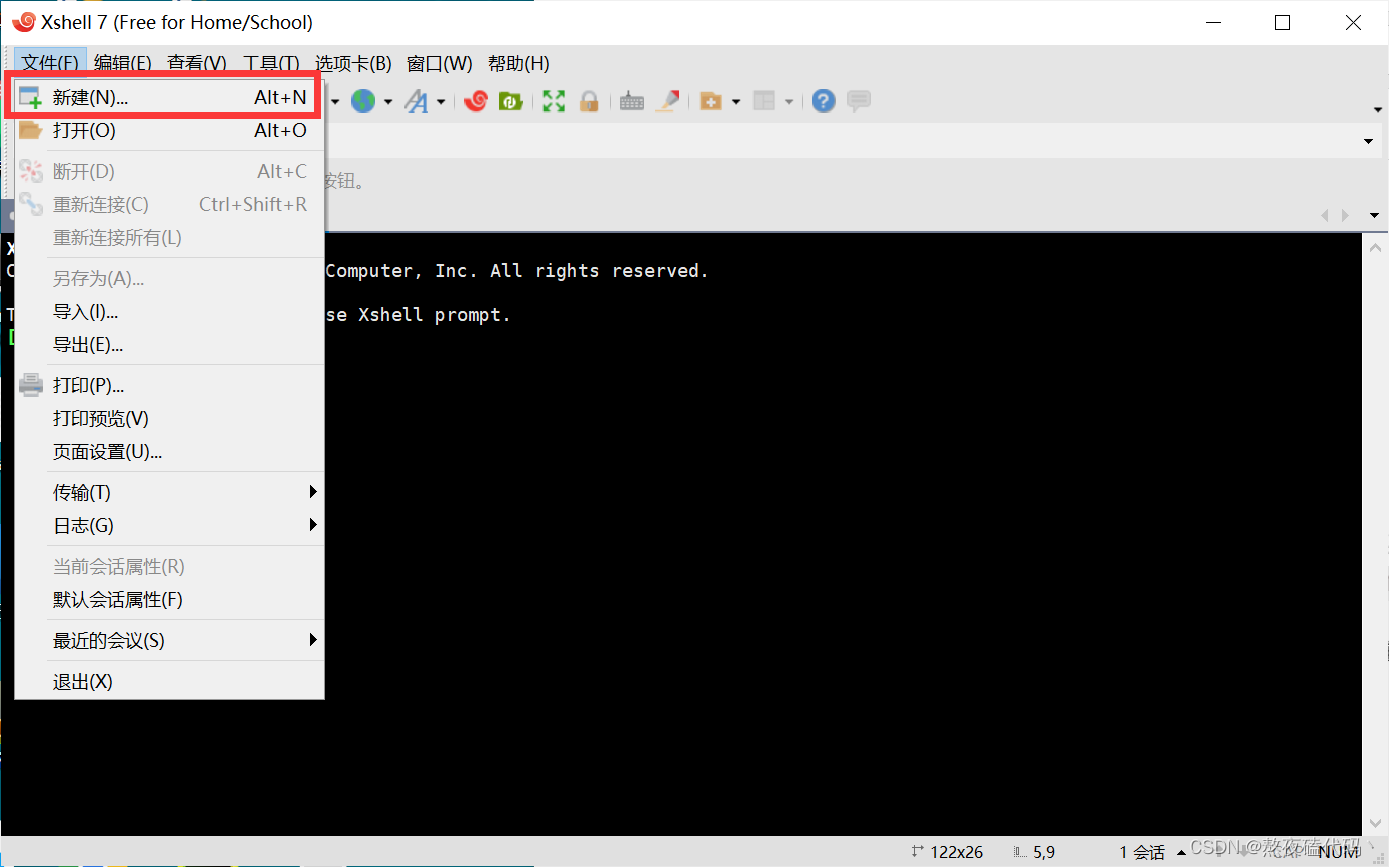Choose 退出(X) to exit Xshell
The width and height of the screenshot is (1389, 867).
tap(169, 682)
